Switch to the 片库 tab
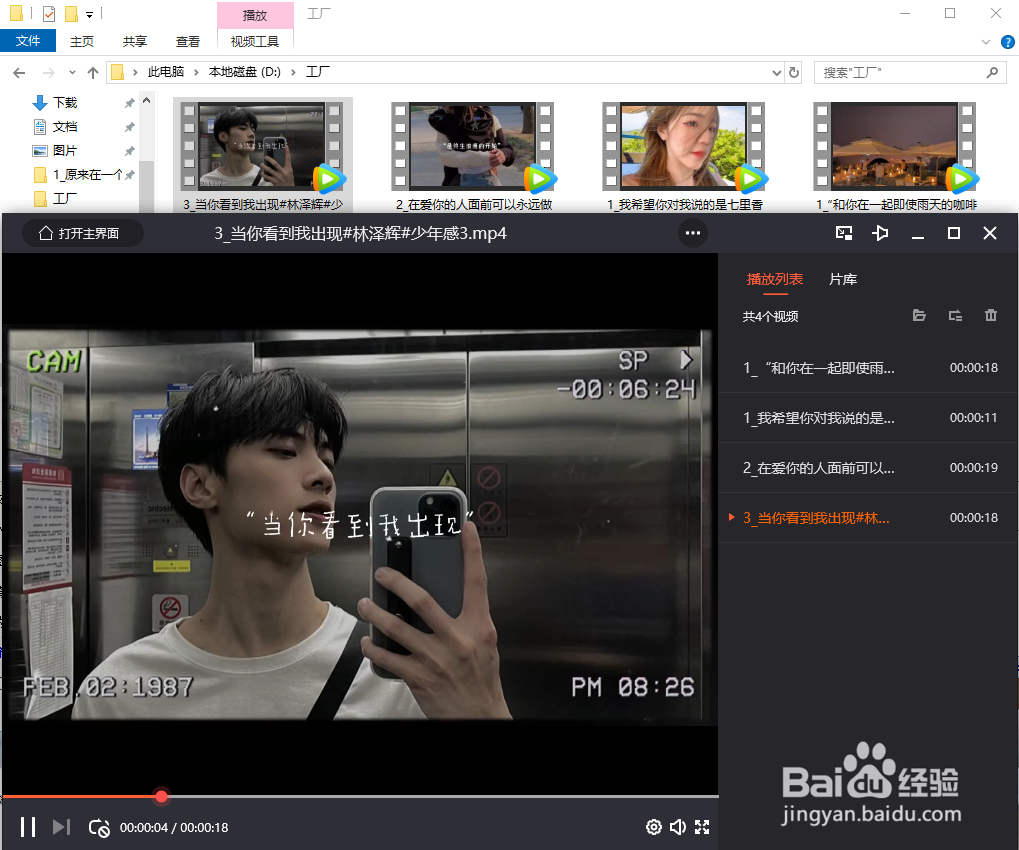The width and height of the screenshot is (1019, 850). coord(843,279)
